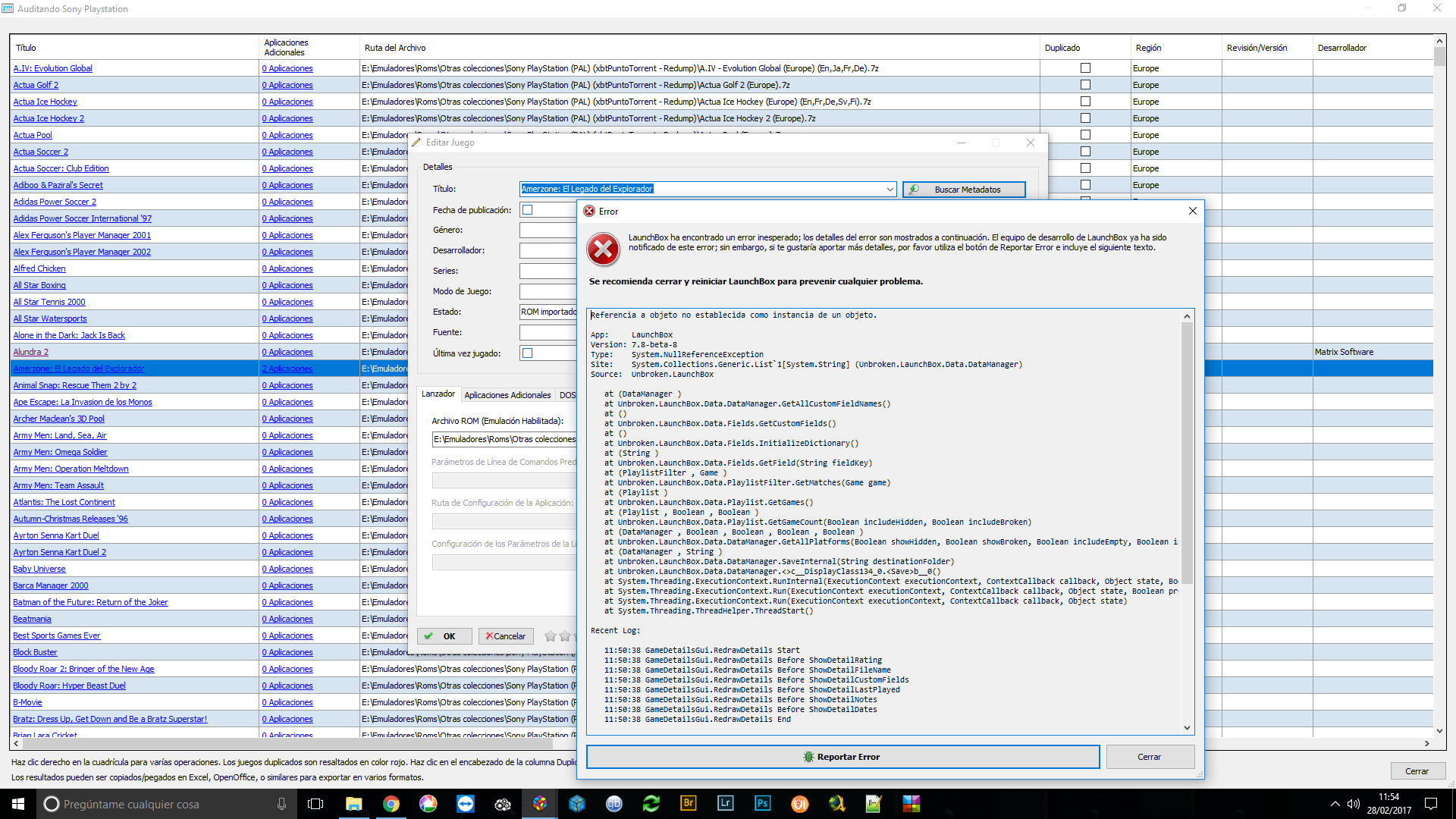Viewport: 1456px width, 819px height.
Task: Click Cerrar in the Error dialog
Action: pos(1150,757)
